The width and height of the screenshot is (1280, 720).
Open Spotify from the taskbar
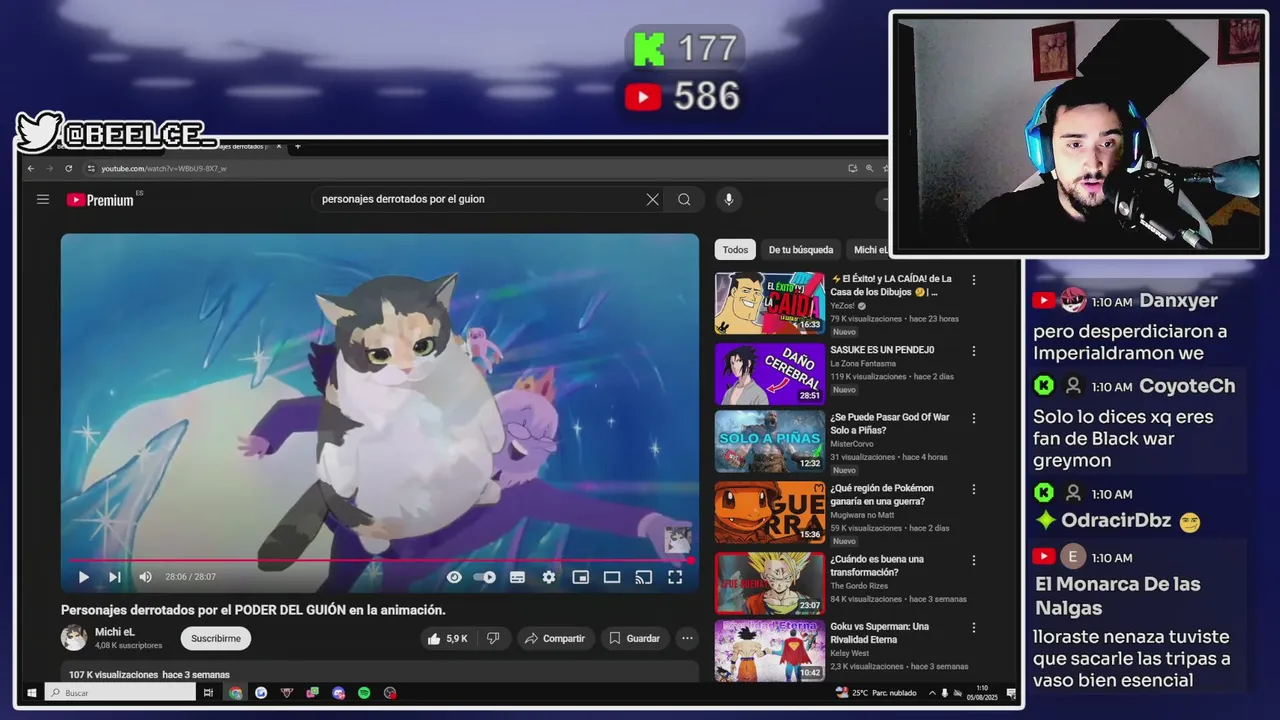tap(364, 693)
